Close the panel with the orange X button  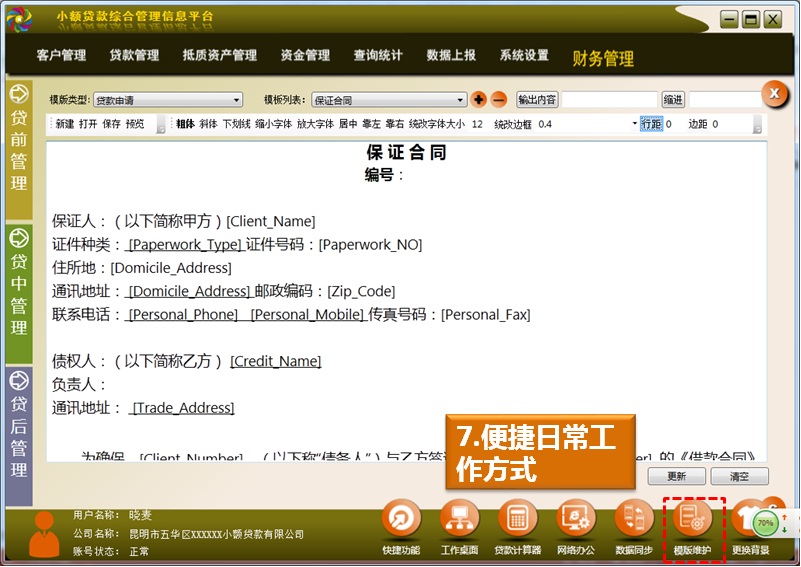774,94
